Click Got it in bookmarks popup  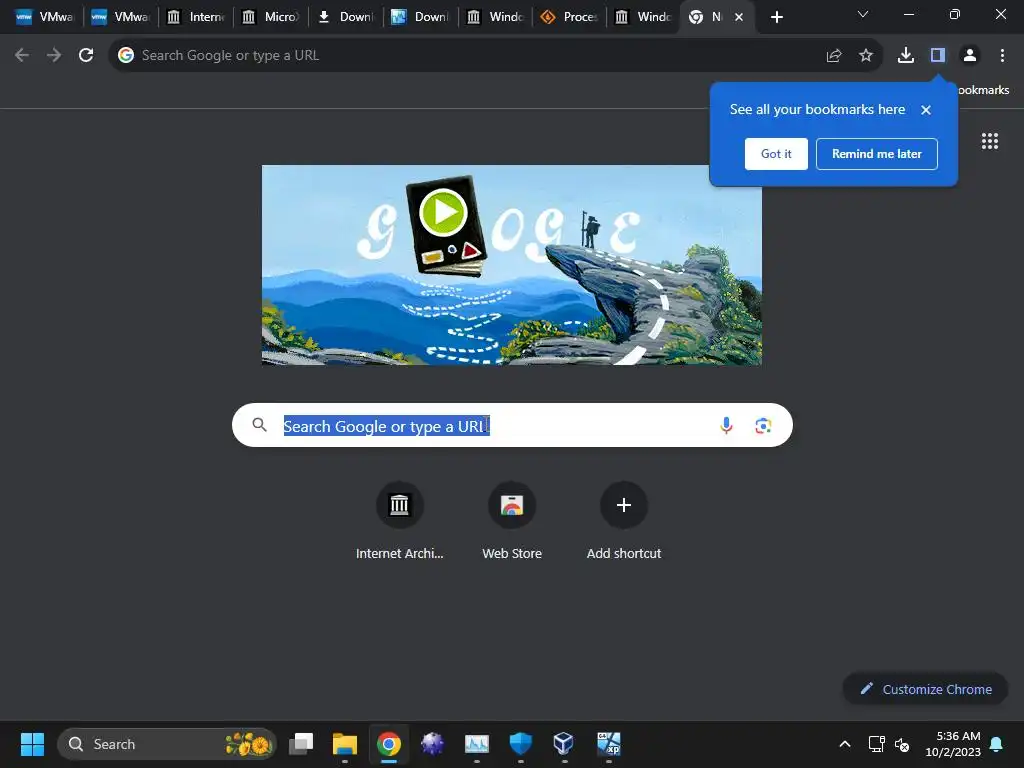[x=776, y=154]
